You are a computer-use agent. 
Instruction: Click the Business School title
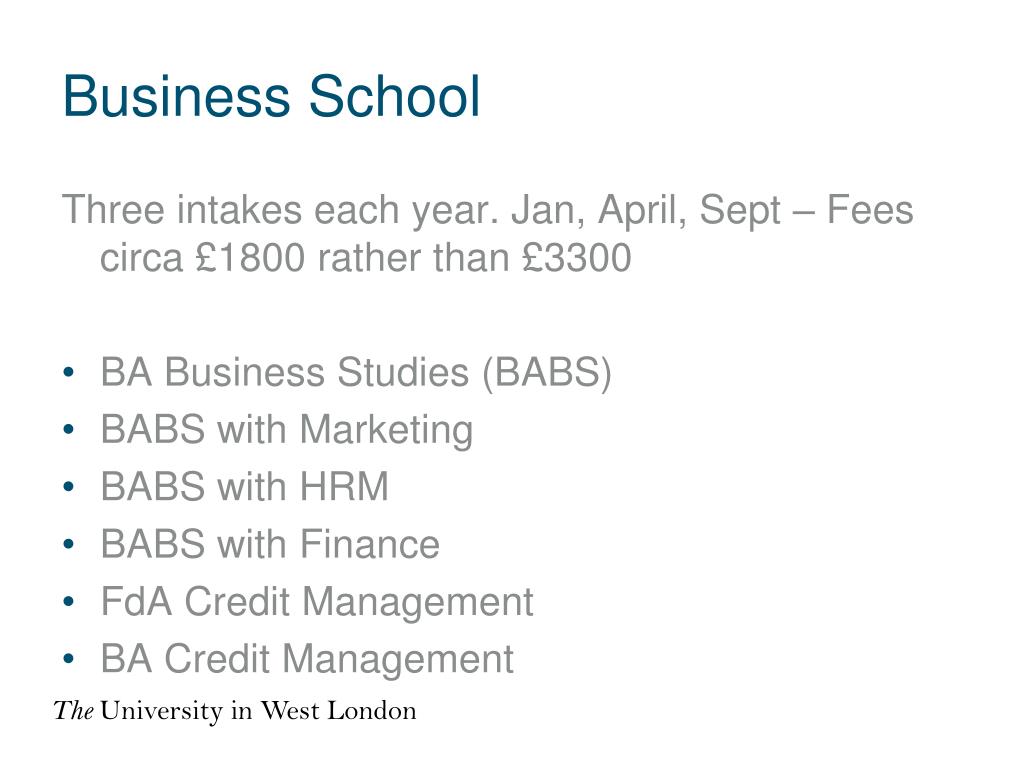[x=272, y=97]
